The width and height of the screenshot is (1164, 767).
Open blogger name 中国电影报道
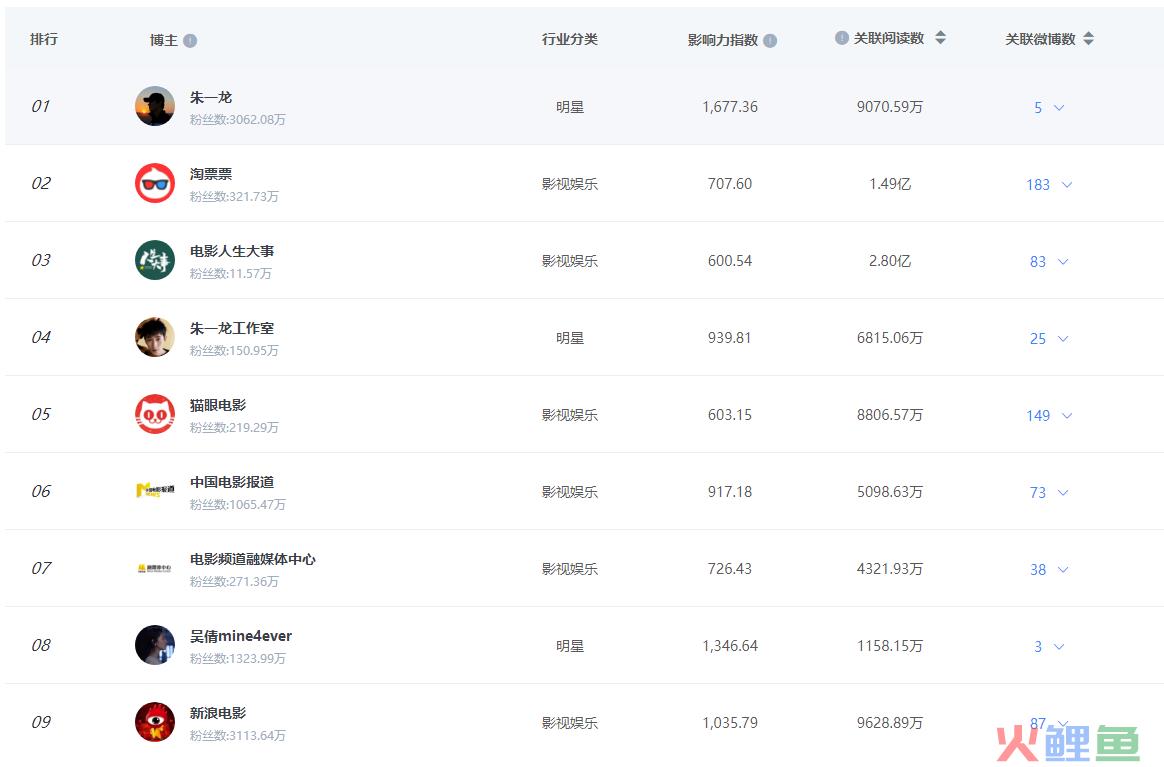click(x=232, y=483)
